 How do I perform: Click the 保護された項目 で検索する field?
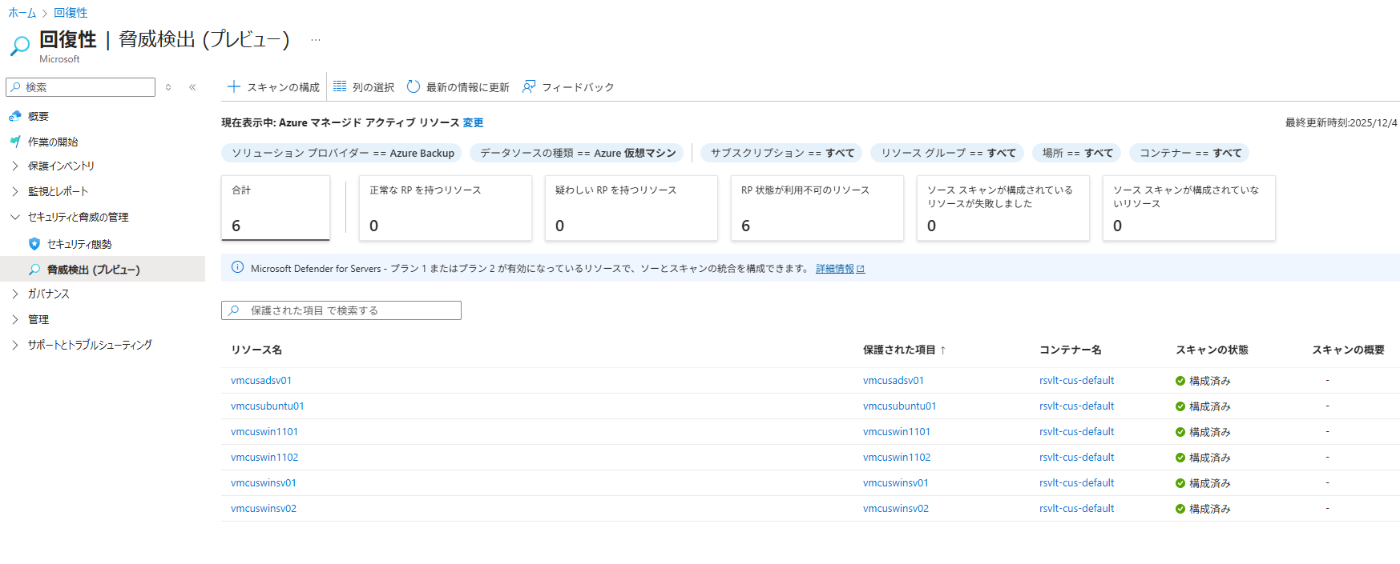click(341, 311)
